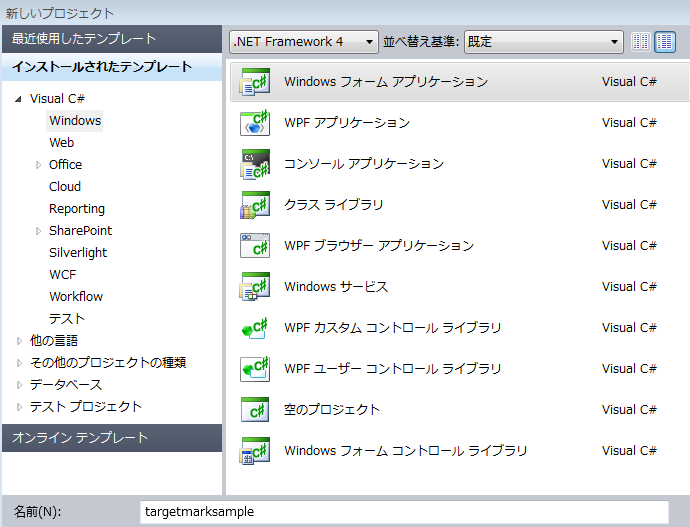The width and height of the screenshot is (690, 527).
Task: Select 'WPF ブラウザー アプリケーション' template name
Action: [x=379, y=245]
